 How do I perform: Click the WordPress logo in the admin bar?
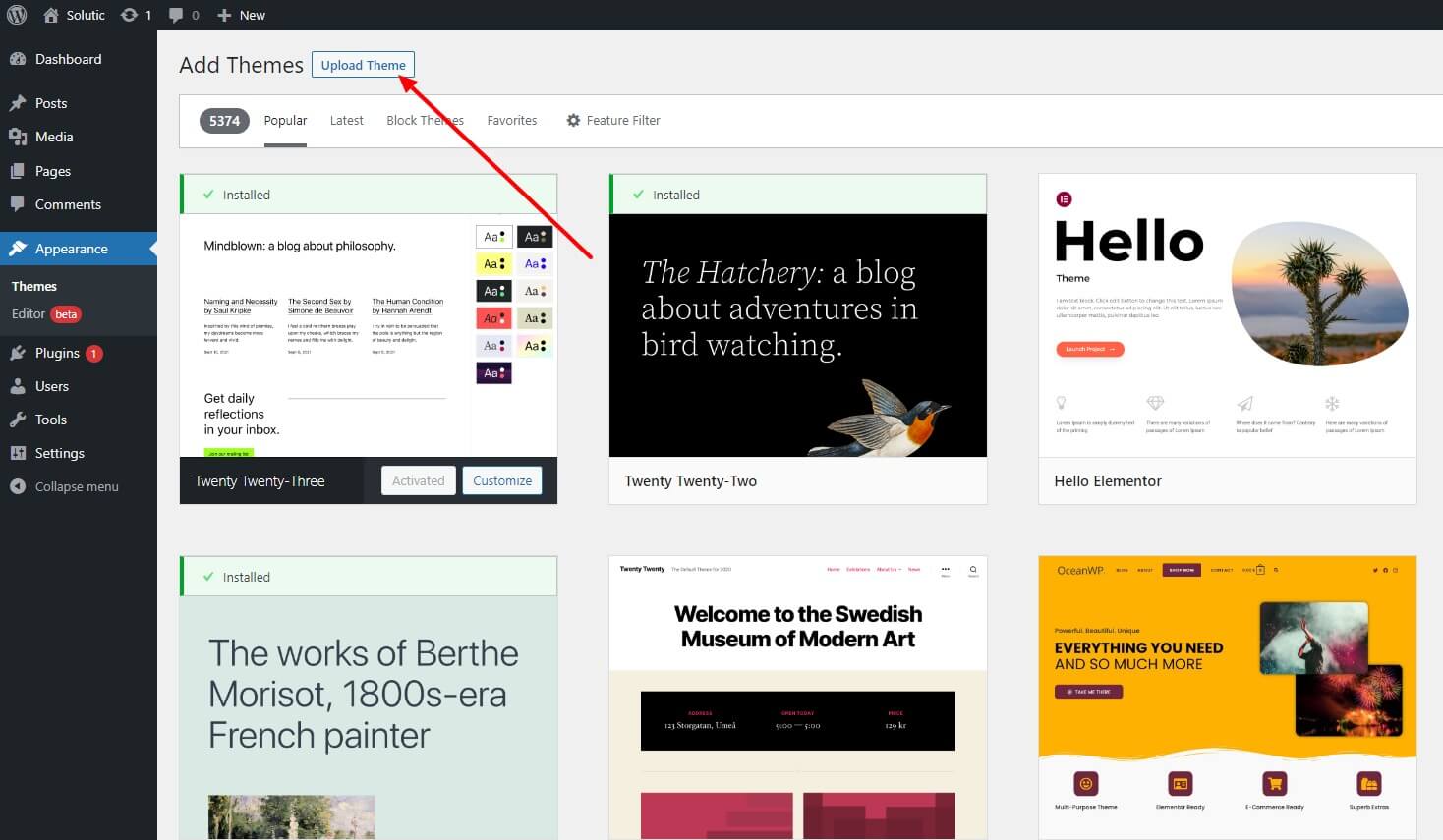coord(16,15)
